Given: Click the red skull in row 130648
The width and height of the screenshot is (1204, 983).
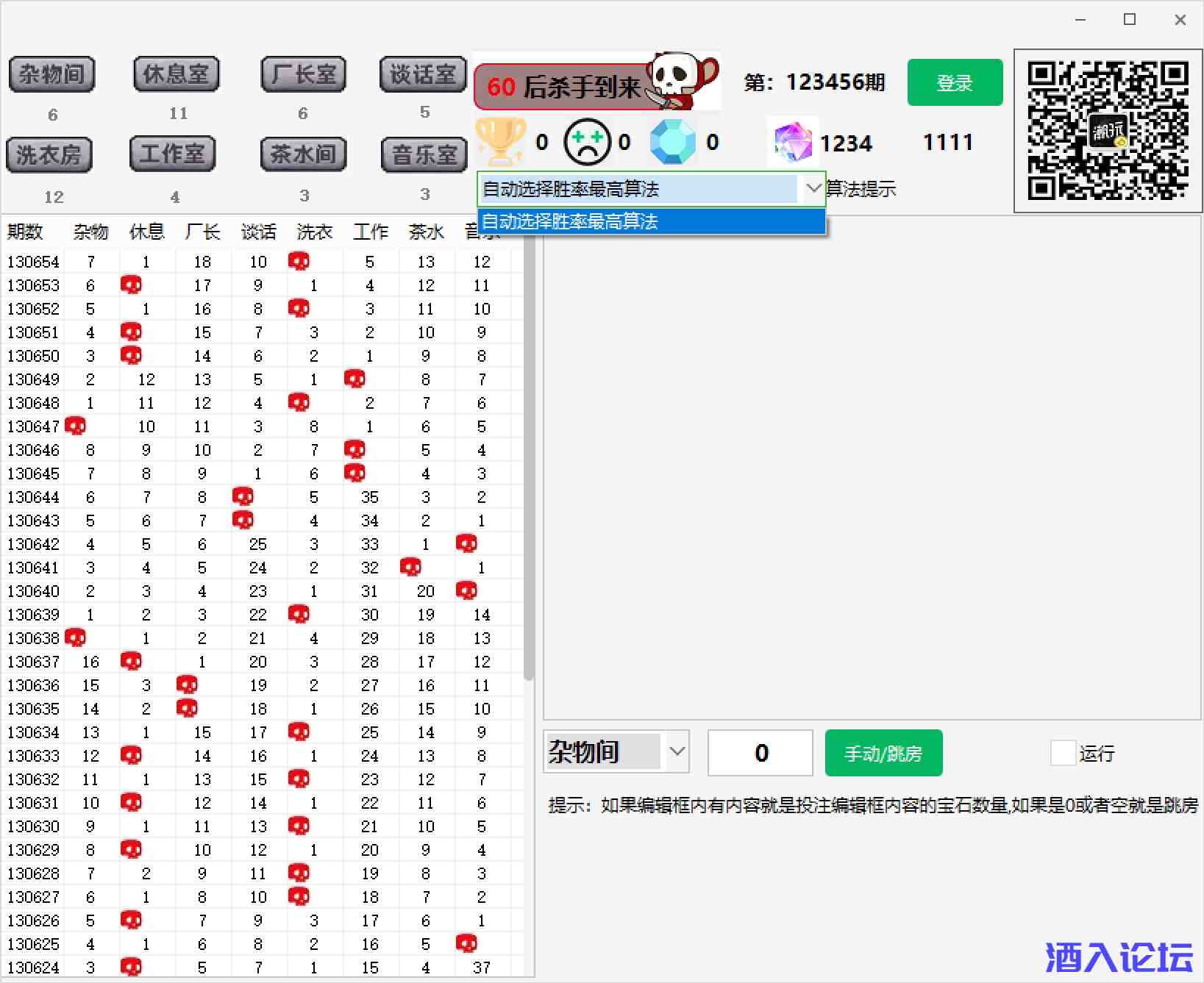Looking at the screenshot, I should 299,402.
